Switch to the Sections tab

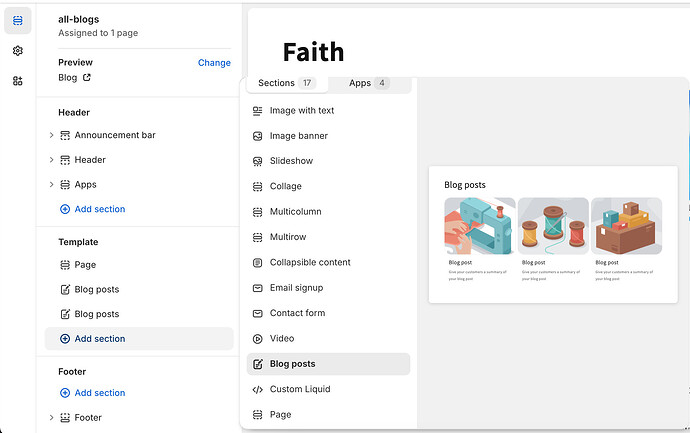(287, 83)
